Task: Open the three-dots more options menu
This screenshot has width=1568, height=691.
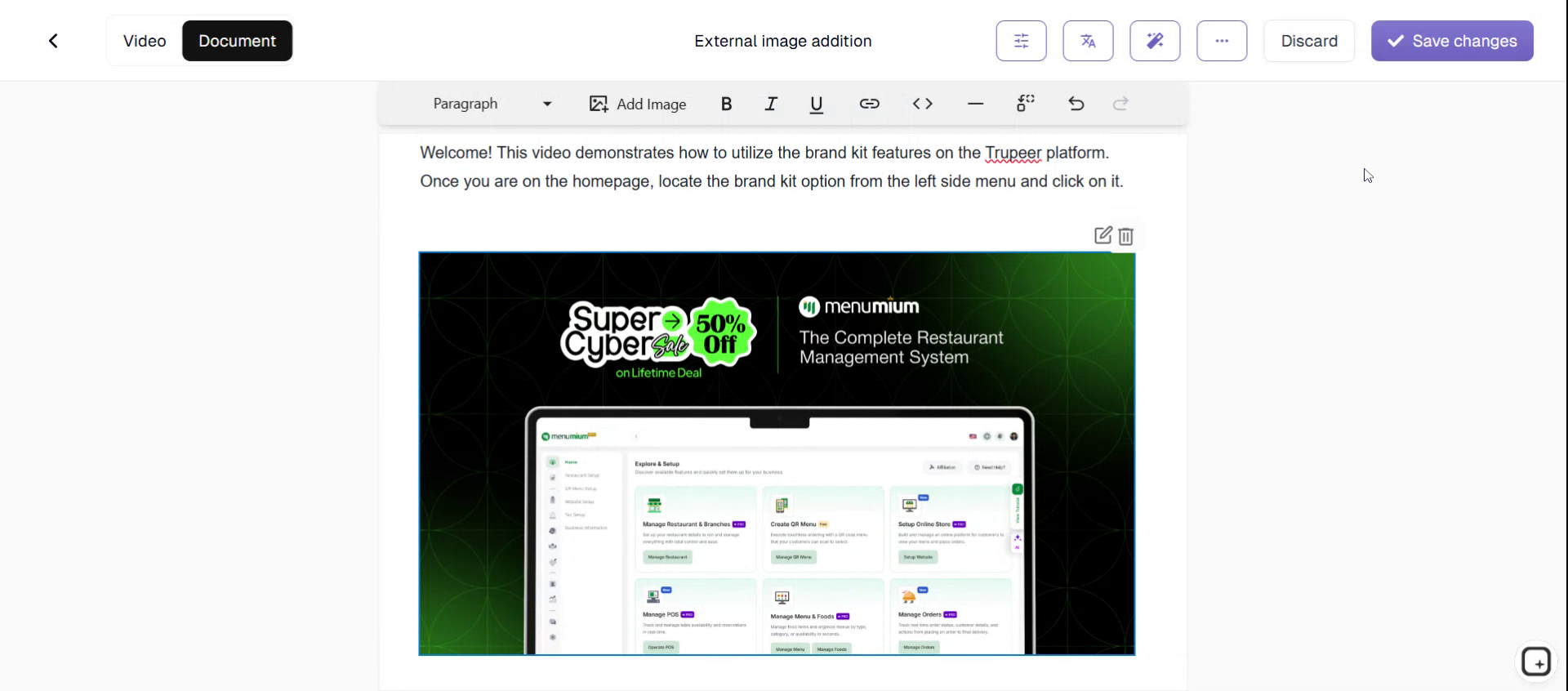Action: coord(1222,41)
